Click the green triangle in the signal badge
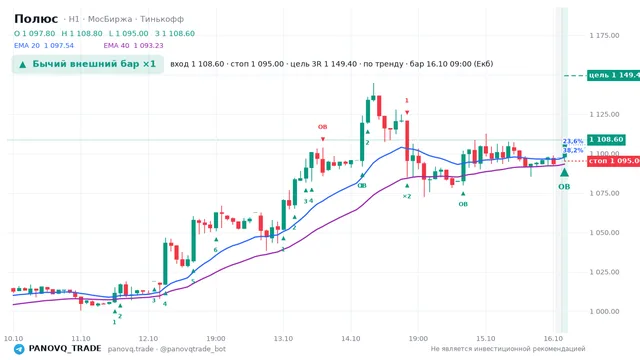Screen dimensions: 640x360 (23, 64)
